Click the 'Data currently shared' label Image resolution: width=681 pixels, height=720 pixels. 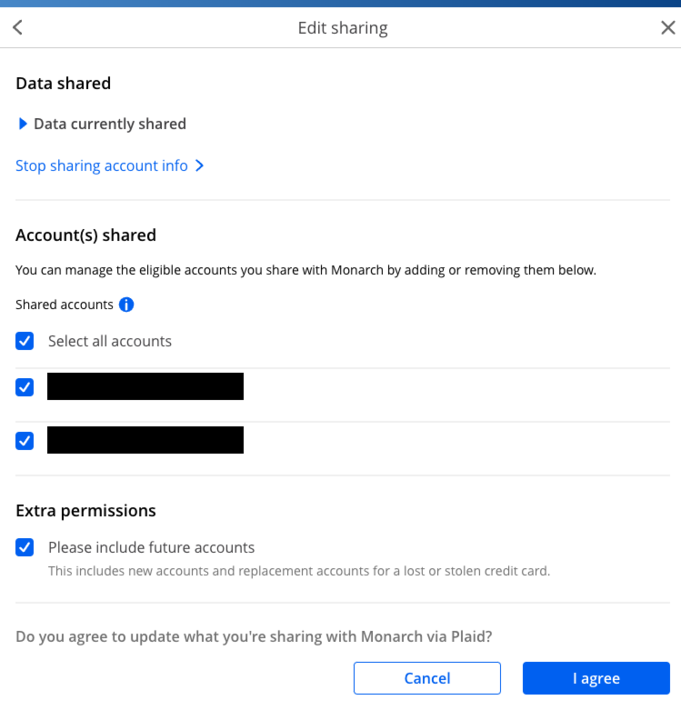[110, 124]
